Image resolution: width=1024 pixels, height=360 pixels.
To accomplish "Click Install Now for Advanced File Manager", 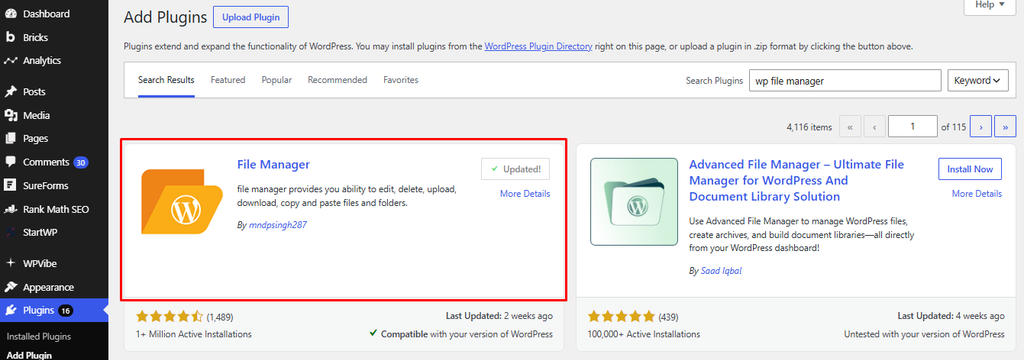I will pos(970,169).
